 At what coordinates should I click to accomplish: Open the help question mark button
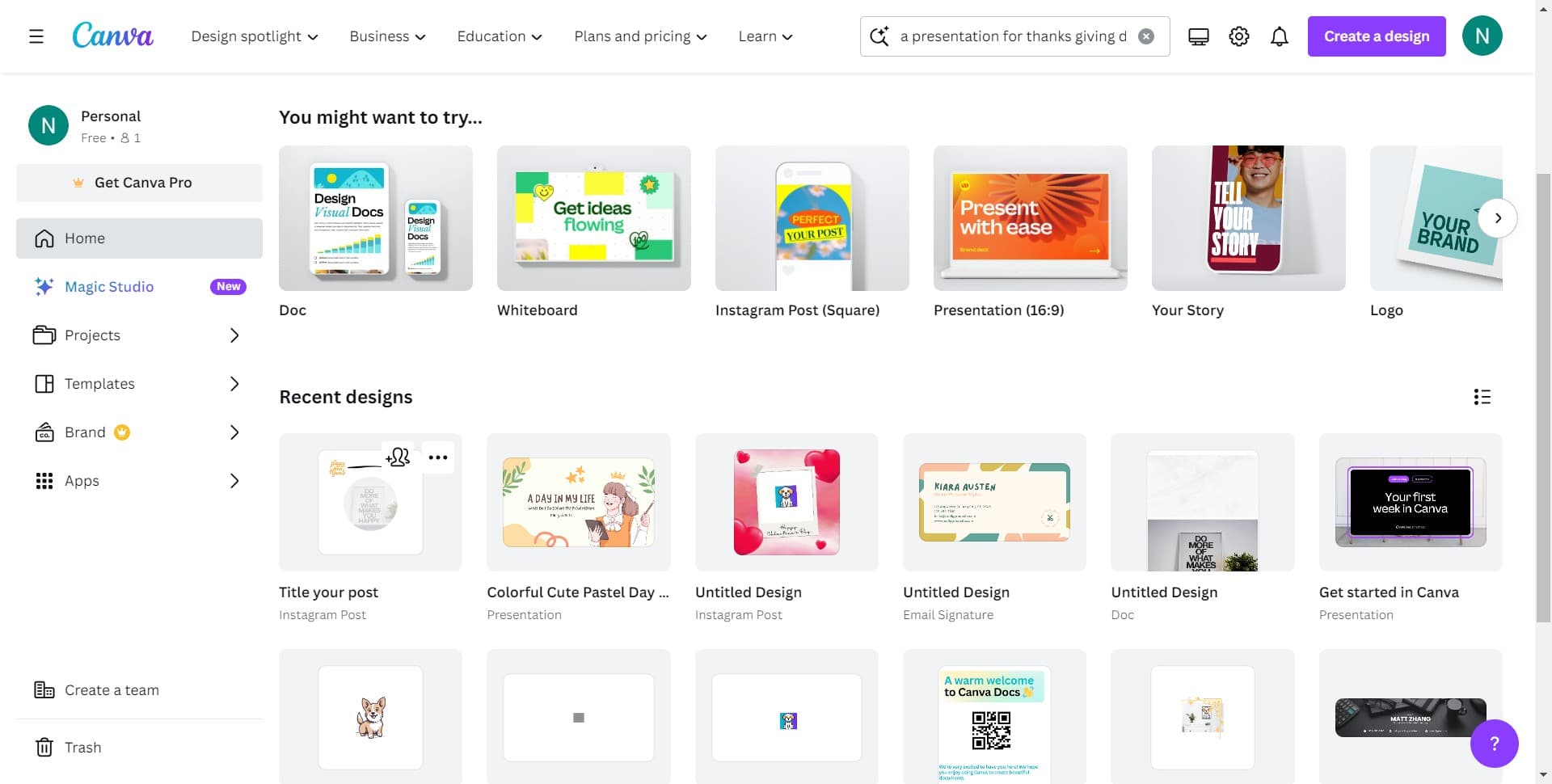click(x=1494, y=743)
